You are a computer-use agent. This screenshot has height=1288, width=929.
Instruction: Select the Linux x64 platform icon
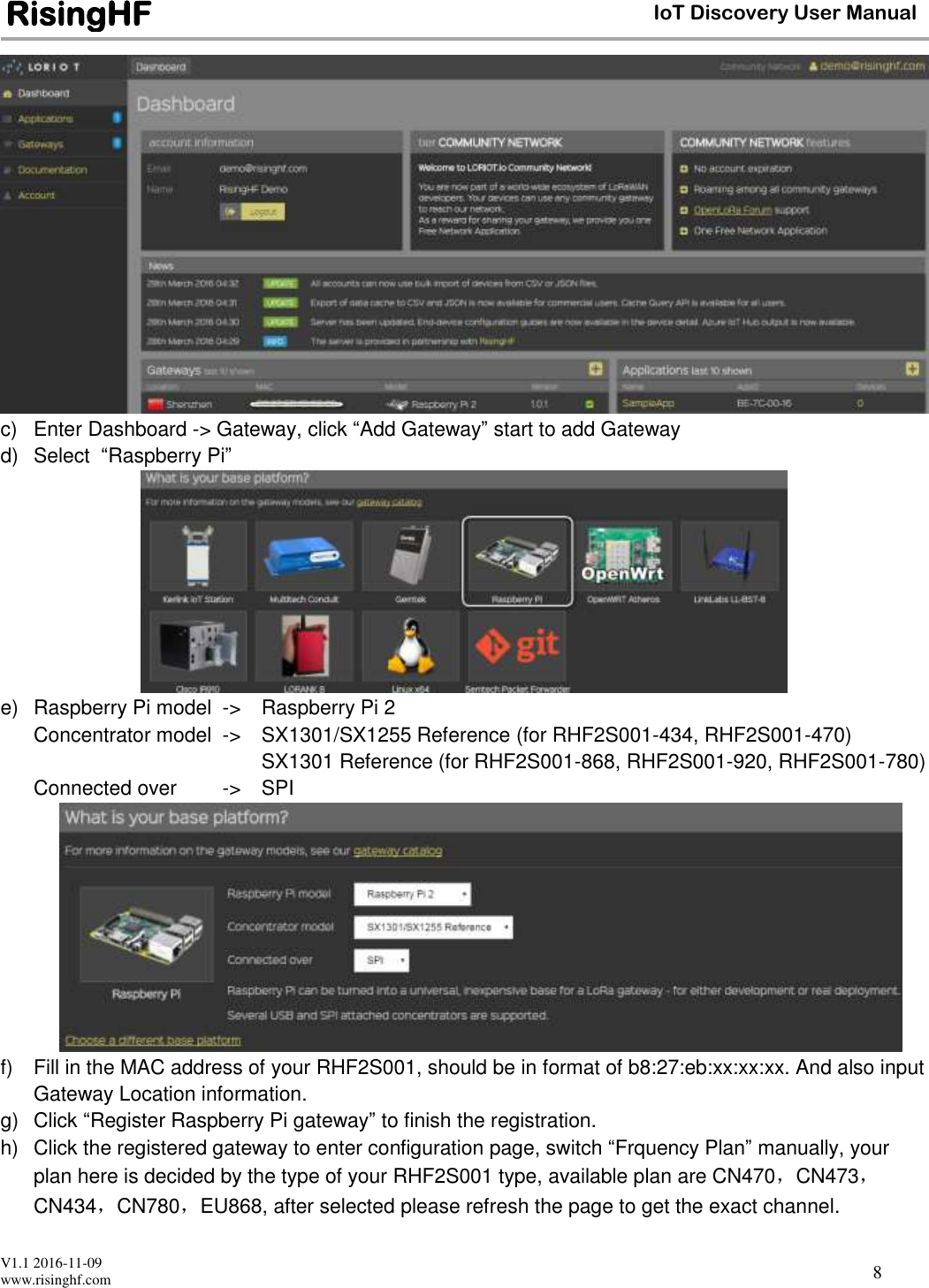[408, 646]
